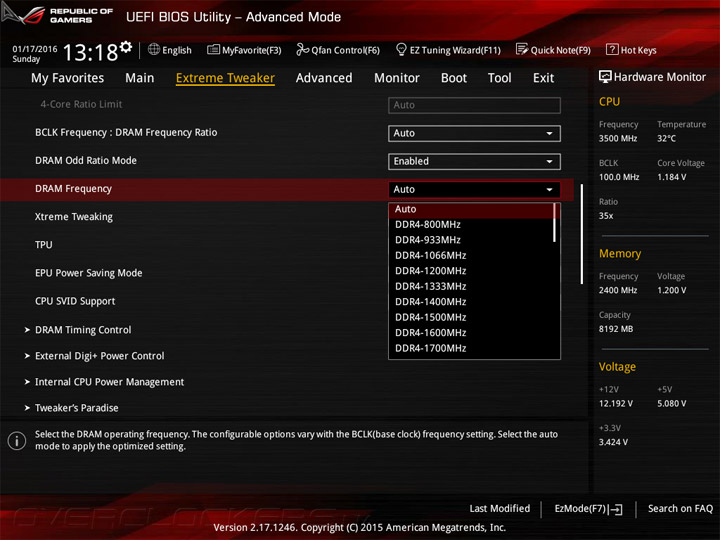
Task: Select the Extreme Tweaker tab
Action: (x=225, y=78)
